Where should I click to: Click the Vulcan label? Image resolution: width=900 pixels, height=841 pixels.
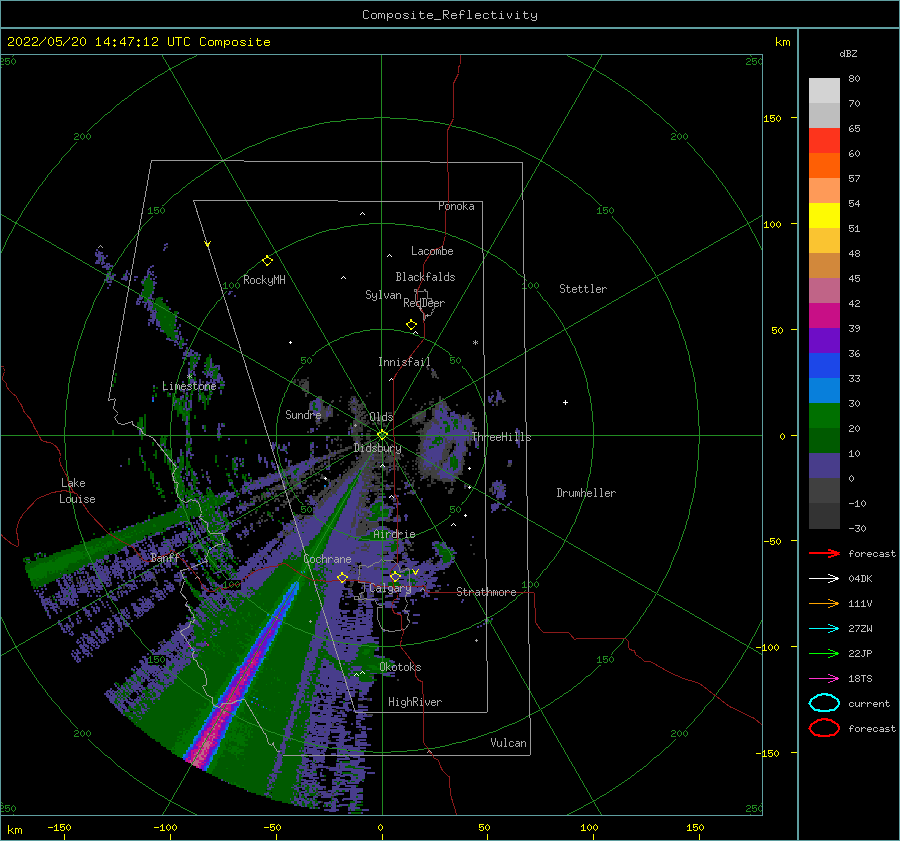click(x=509, y=743)
